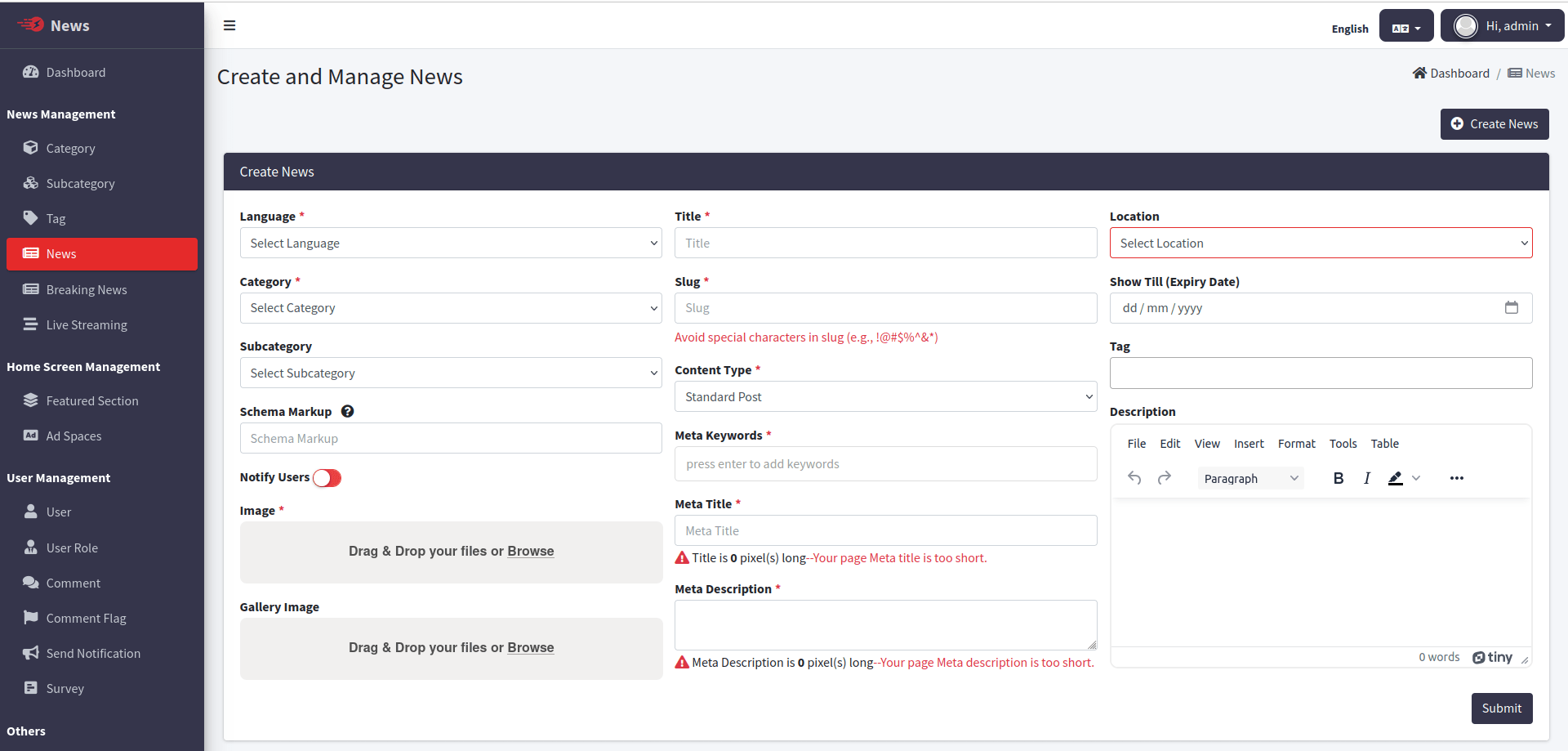Open the Hi, admin user menu
Viewport: 1568px width, 751px height.
[x=1502, y=26]
